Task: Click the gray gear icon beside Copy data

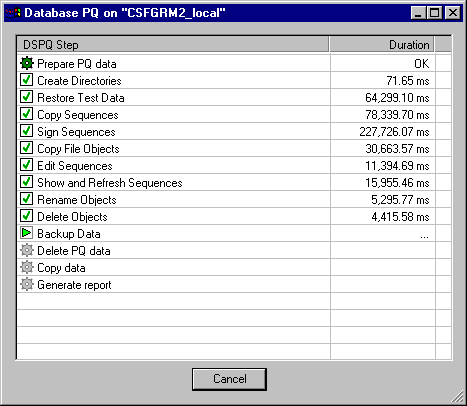Action: [x=27, y=267]
